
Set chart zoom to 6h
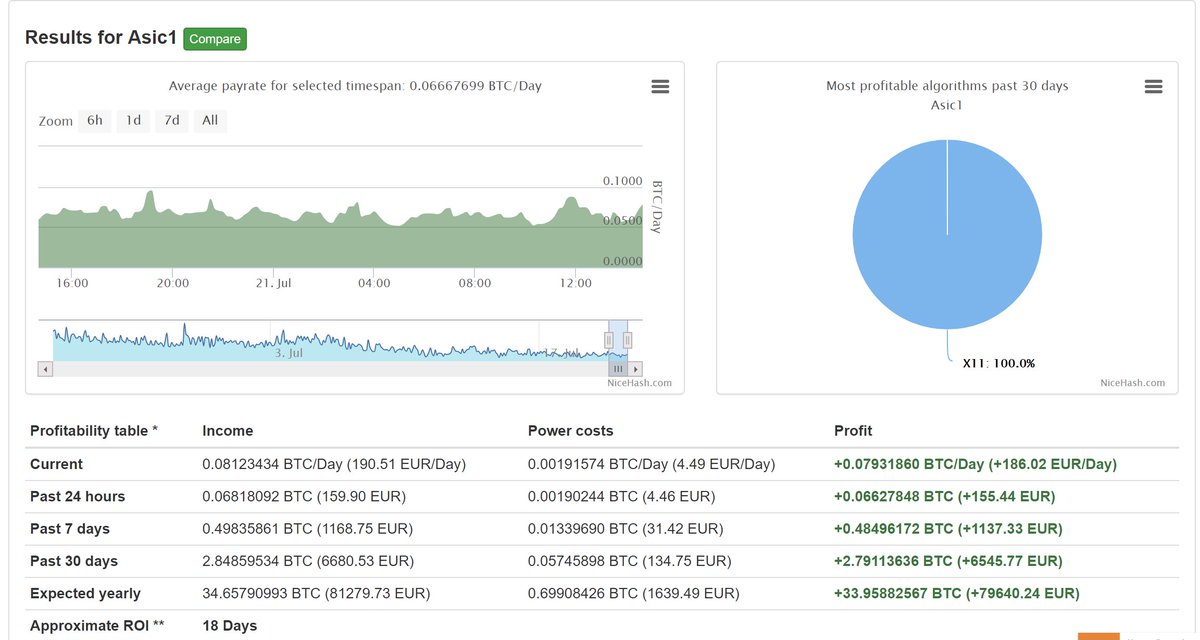(94, 121)
